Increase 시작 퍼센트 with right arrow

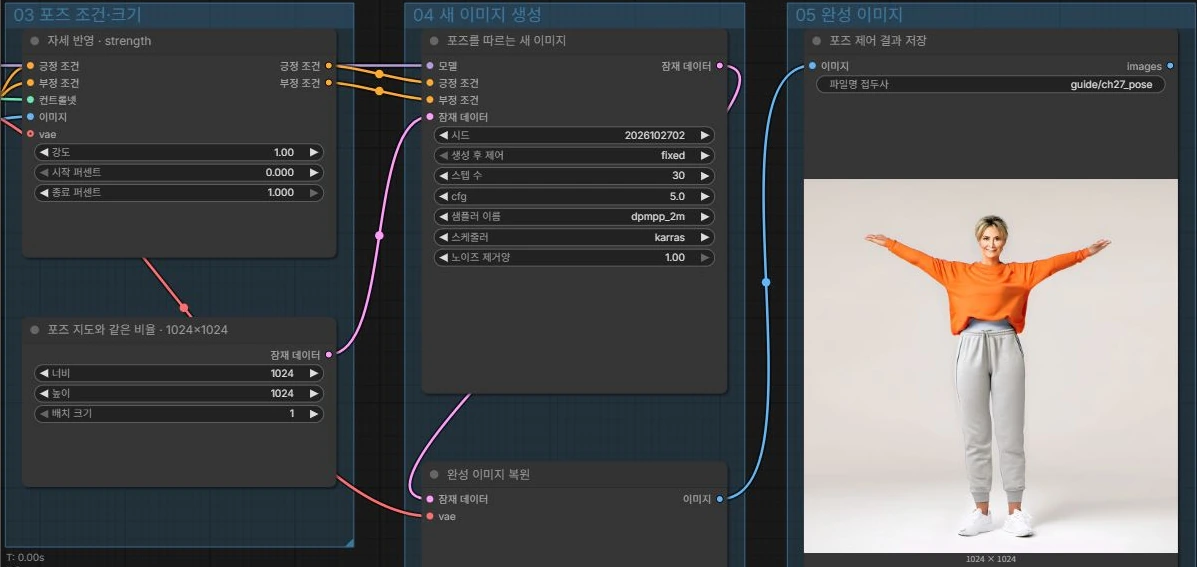tap(314, 172)
